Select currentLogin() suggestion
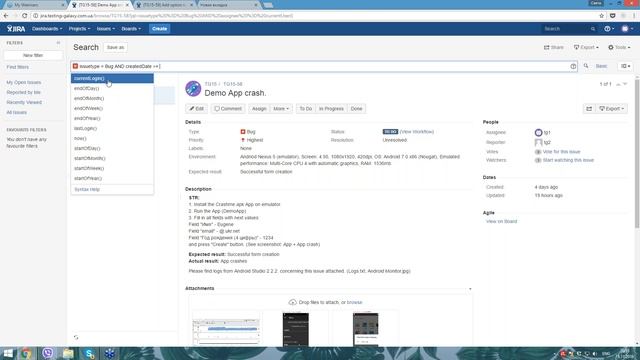 (x=112, y=78)
